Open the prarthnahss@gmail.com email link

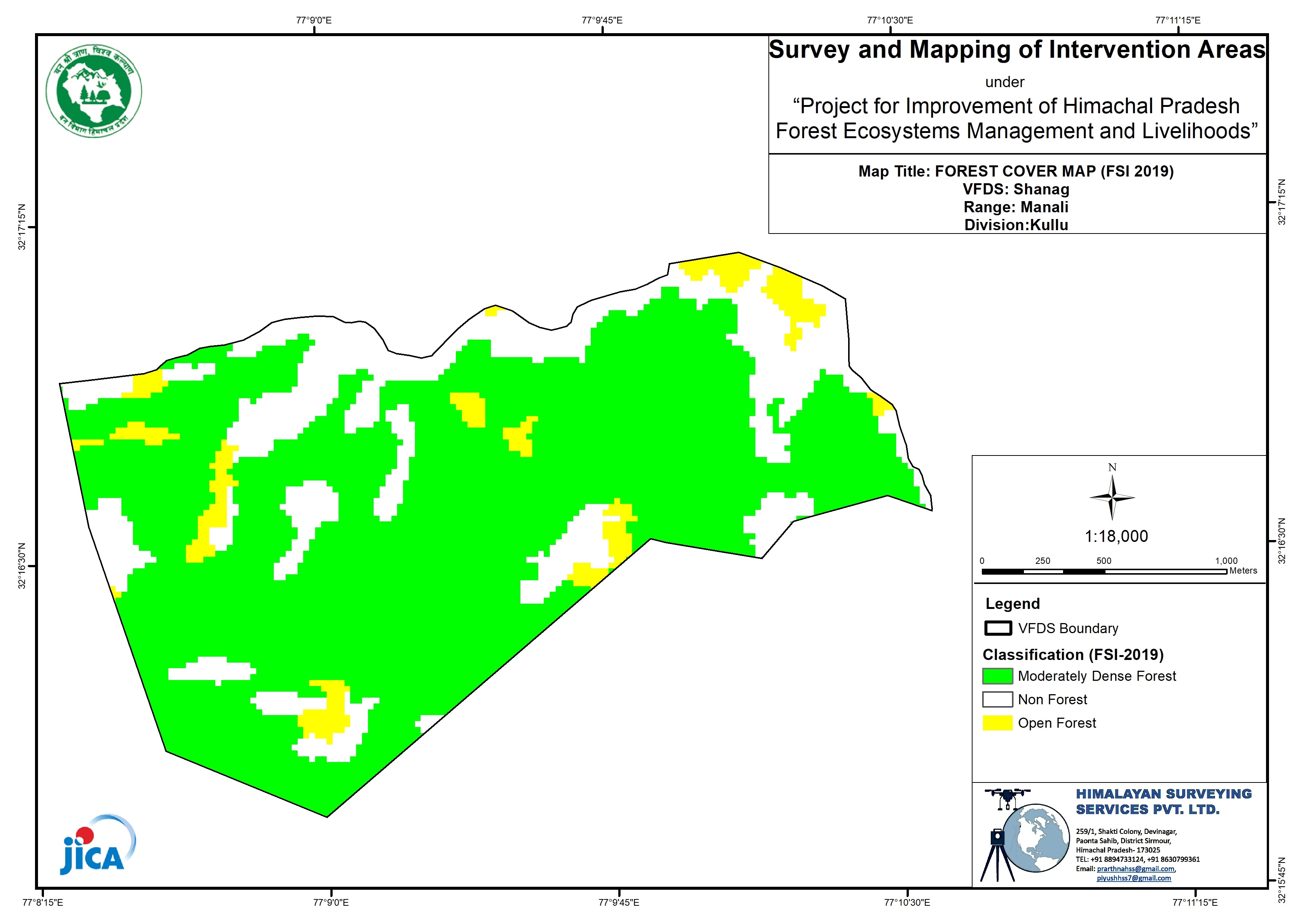(1135, 869)
